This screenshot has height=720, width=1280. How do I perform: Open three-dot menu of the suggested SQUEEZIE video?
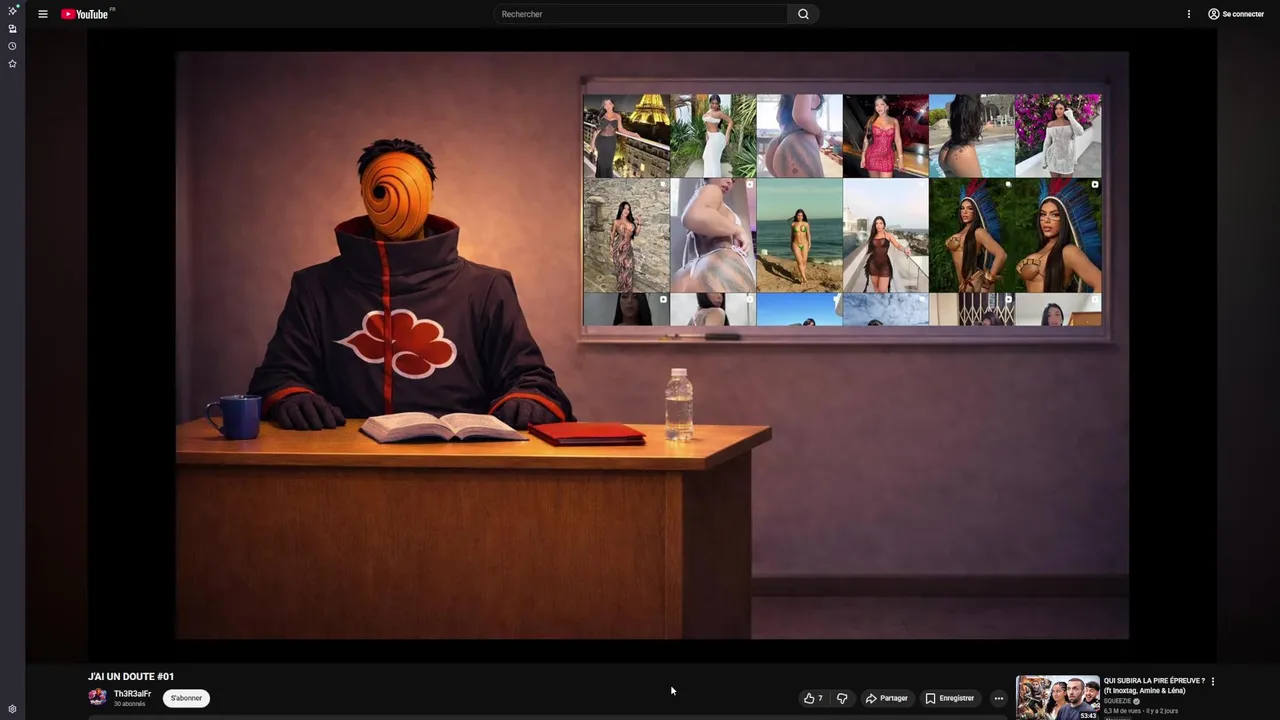[1213, 681]
